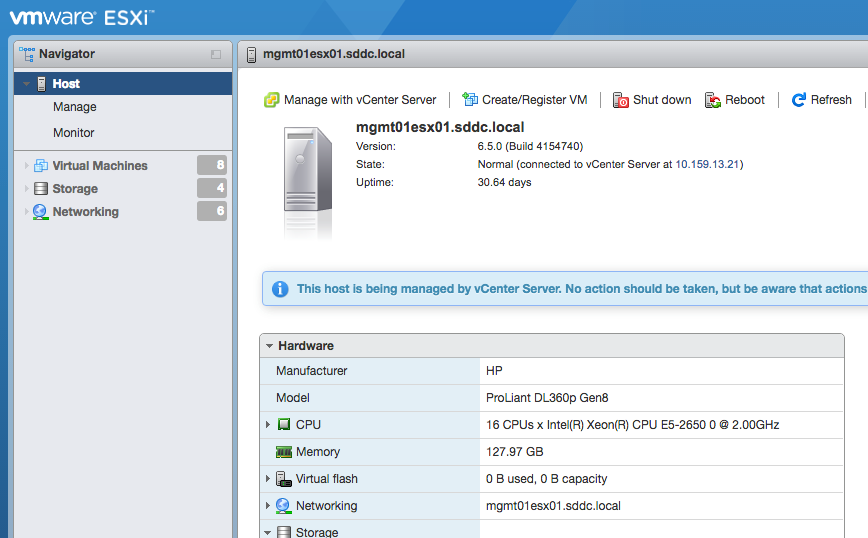Click the model value ProLiant DL360p Gen8
The width and height of the screenshot is (868, 538).
(x=547, y=398)
